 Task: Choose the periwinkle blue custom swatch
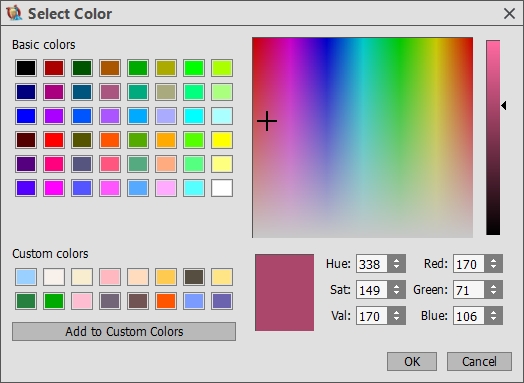pyautogui.click(x=194, y=301)
